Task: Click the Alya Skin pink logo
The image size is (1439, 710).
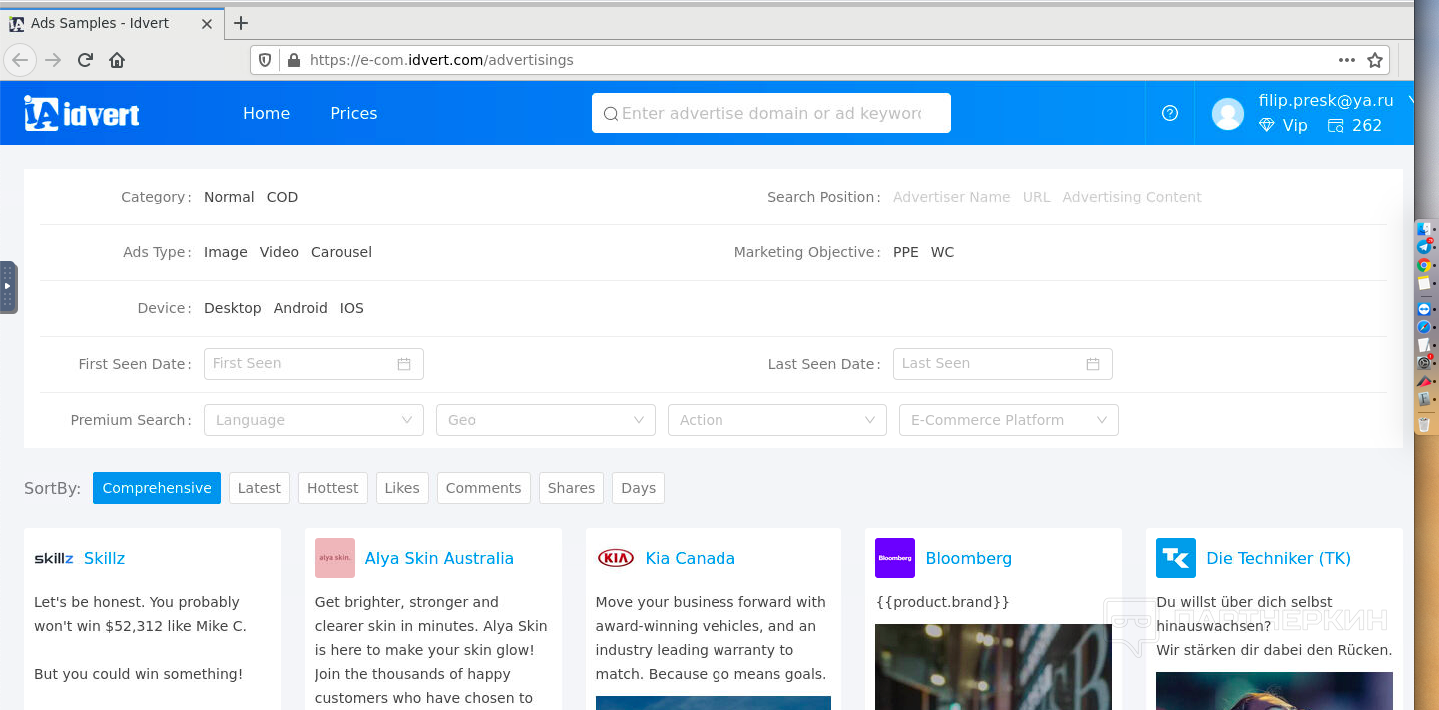Action: click(335, 558)
